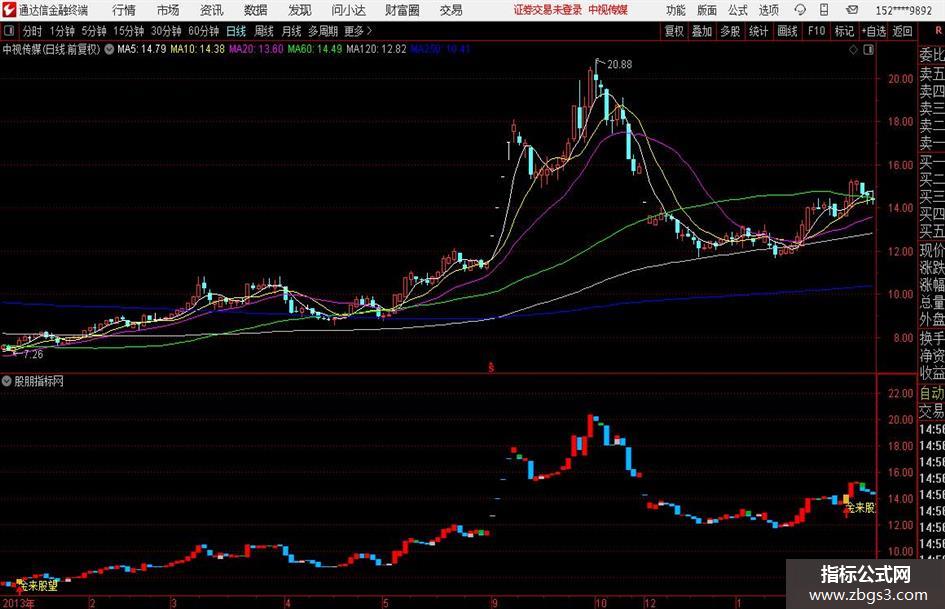Switch to 5分钟 period
The width and height of the screenshot is (945, 609).
(x=94, y=31)
